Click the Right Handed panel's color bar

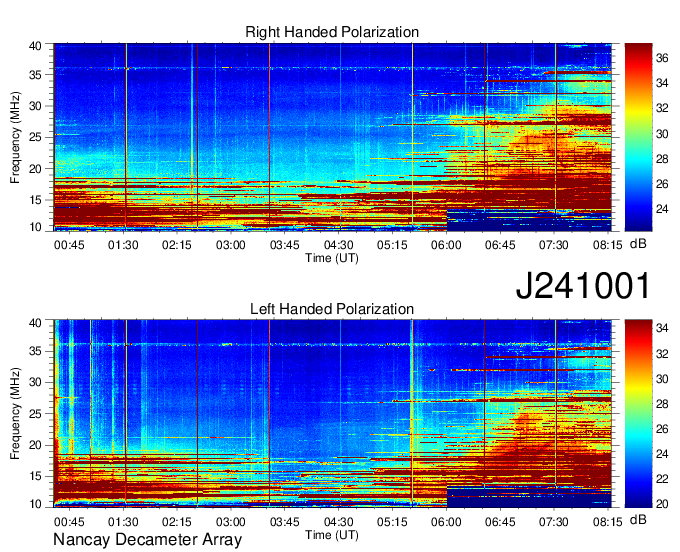pyautogui.click(x=638, y=137)
